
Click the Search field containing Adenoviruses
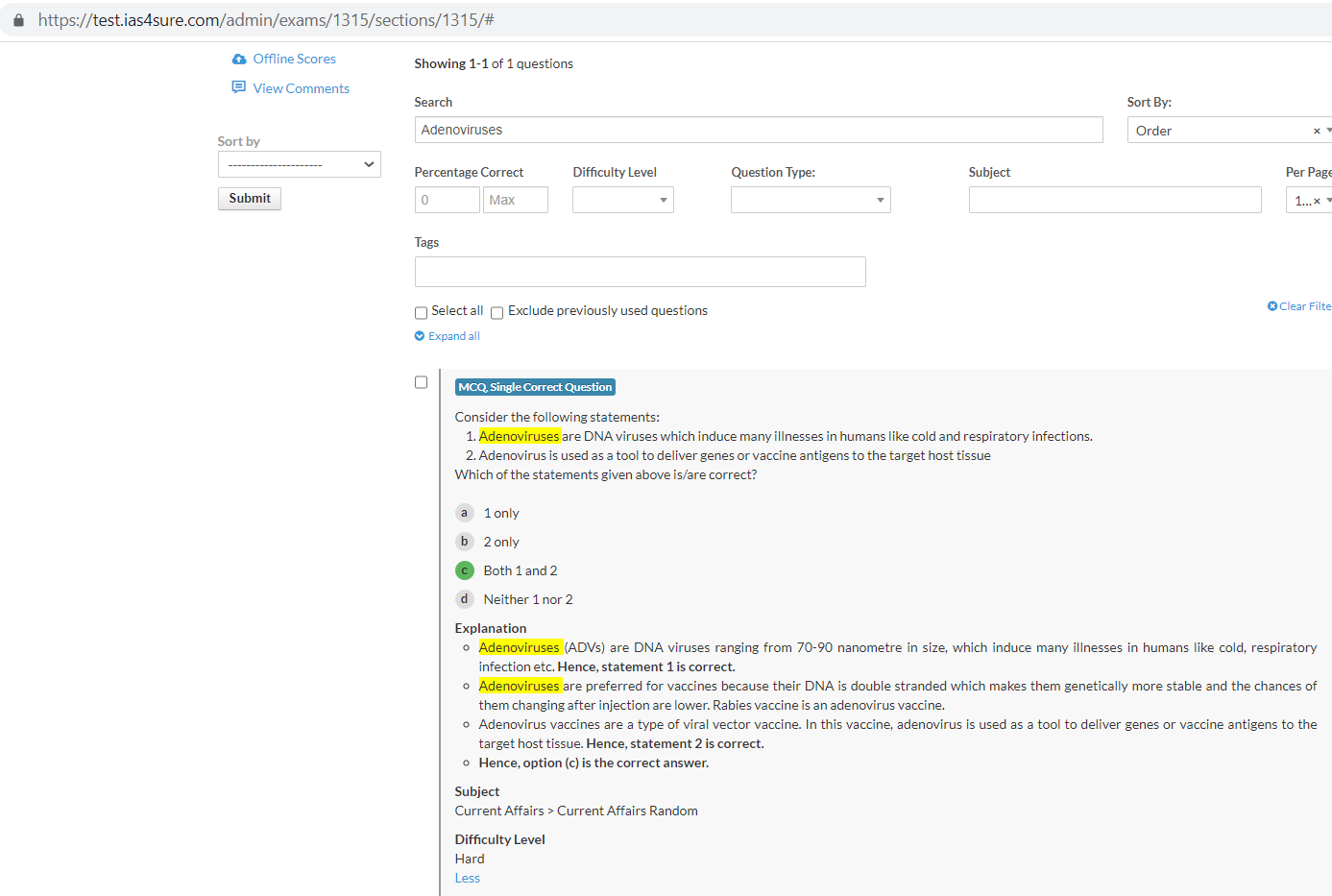(x=759, y=130)
